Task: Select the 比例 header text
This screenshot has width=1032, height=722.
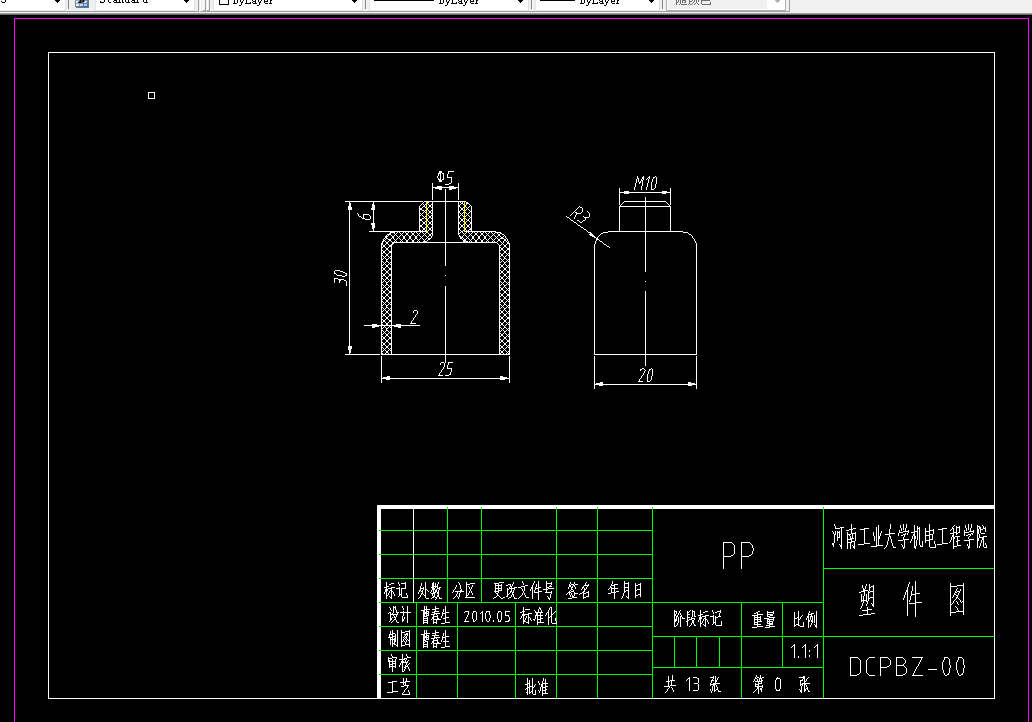Action: [804, 619]
